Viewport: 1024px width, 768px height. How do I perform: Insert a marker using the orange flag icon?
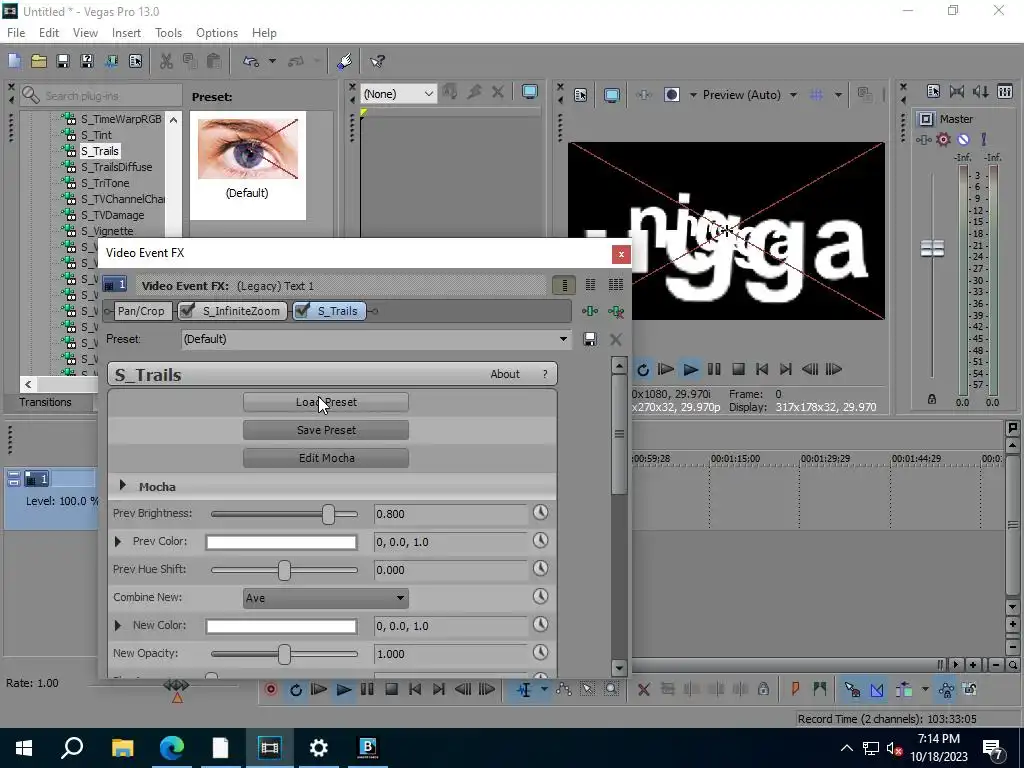(x=795, y=690)
